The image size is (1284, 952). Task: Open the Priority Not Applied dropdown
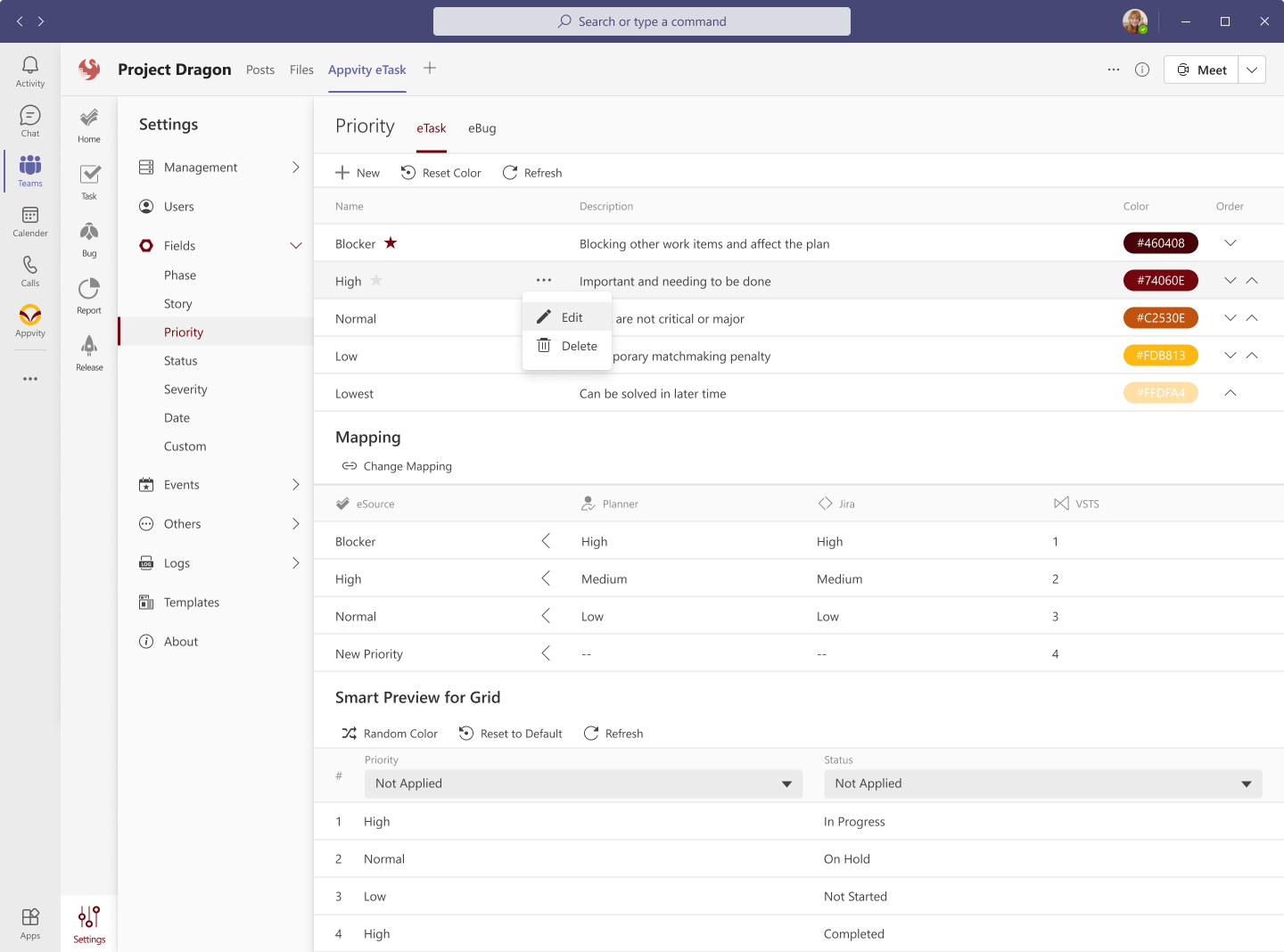click(583, 784)
